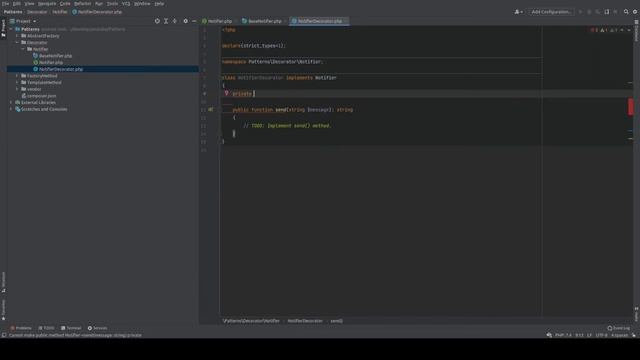The image size is (640, 360).
Task: Click PHP 7.4 language level in status bar
Action: point(563,335)
